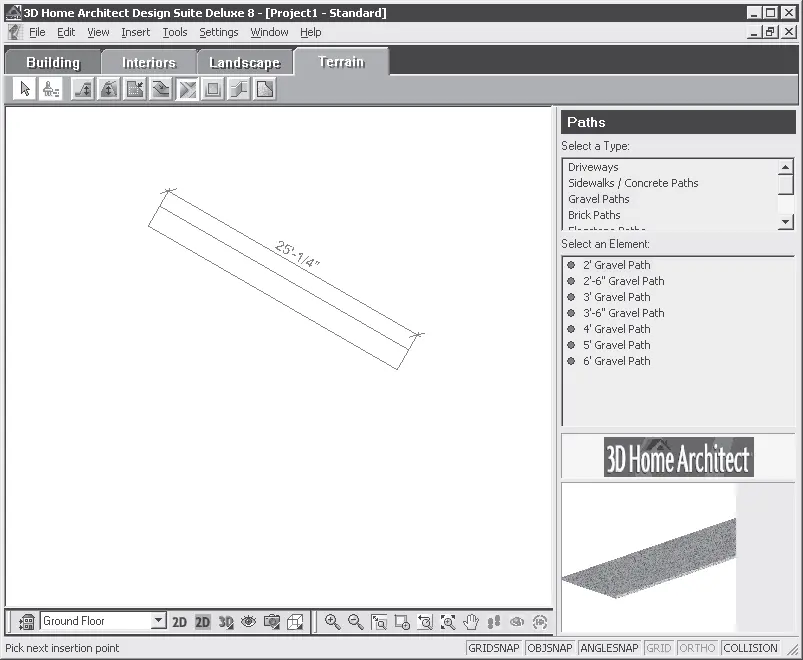This screenshot has width=803, height=660.
Task: Toggle ANGLESNAP in status bar
Action: [609, 648]
